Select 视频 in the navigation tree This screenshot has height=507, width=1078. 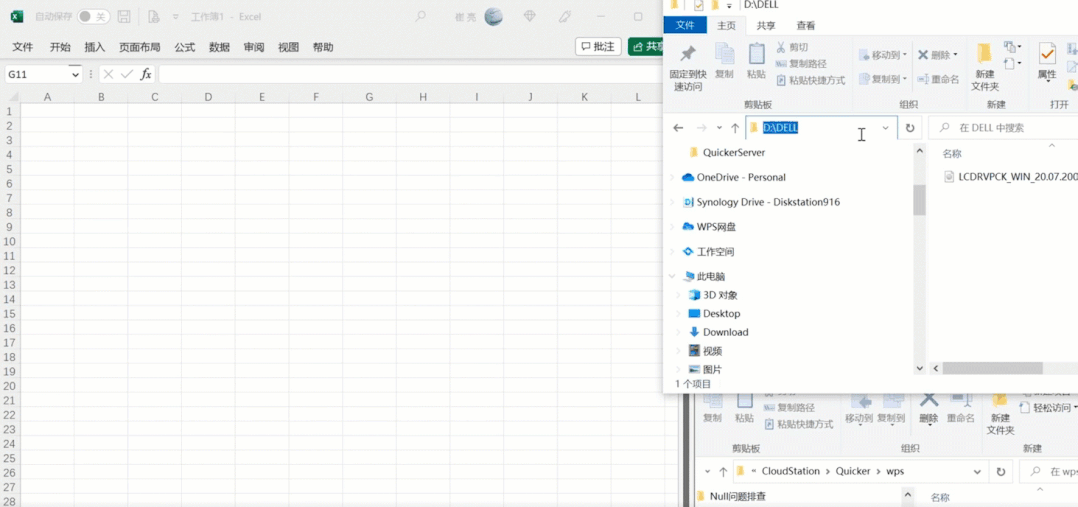pos(712,351)
